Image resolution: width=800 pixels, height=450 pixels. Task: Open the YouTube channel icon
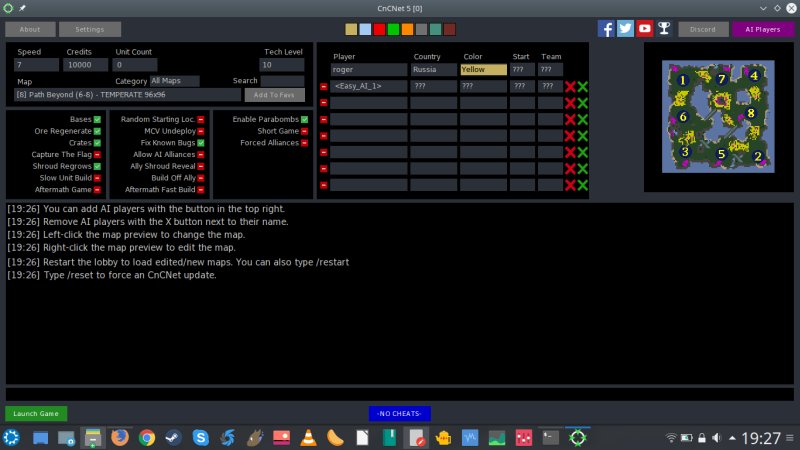(644, 29)
